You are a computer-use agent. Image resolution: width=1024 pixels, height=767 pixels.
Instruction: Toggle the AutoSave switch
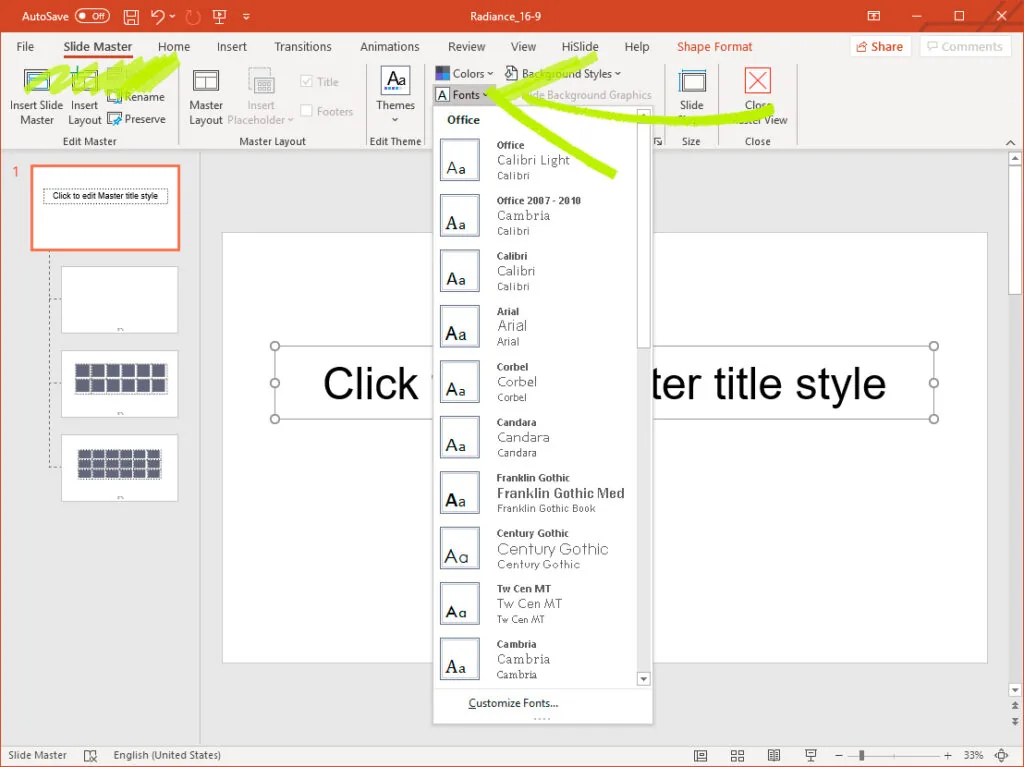coord(92,16)
